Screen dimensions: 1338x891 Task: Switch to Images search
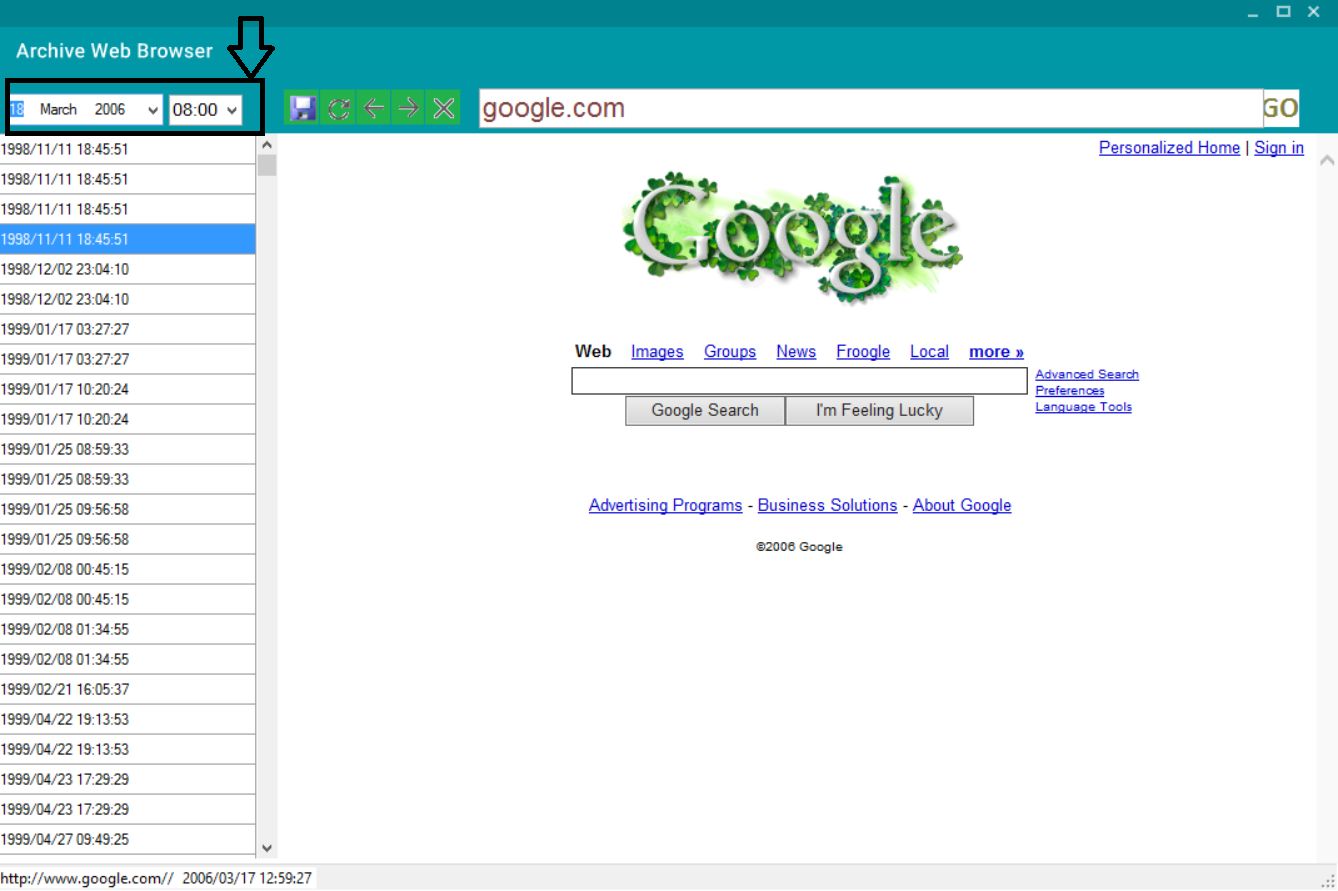click(657, 352)
